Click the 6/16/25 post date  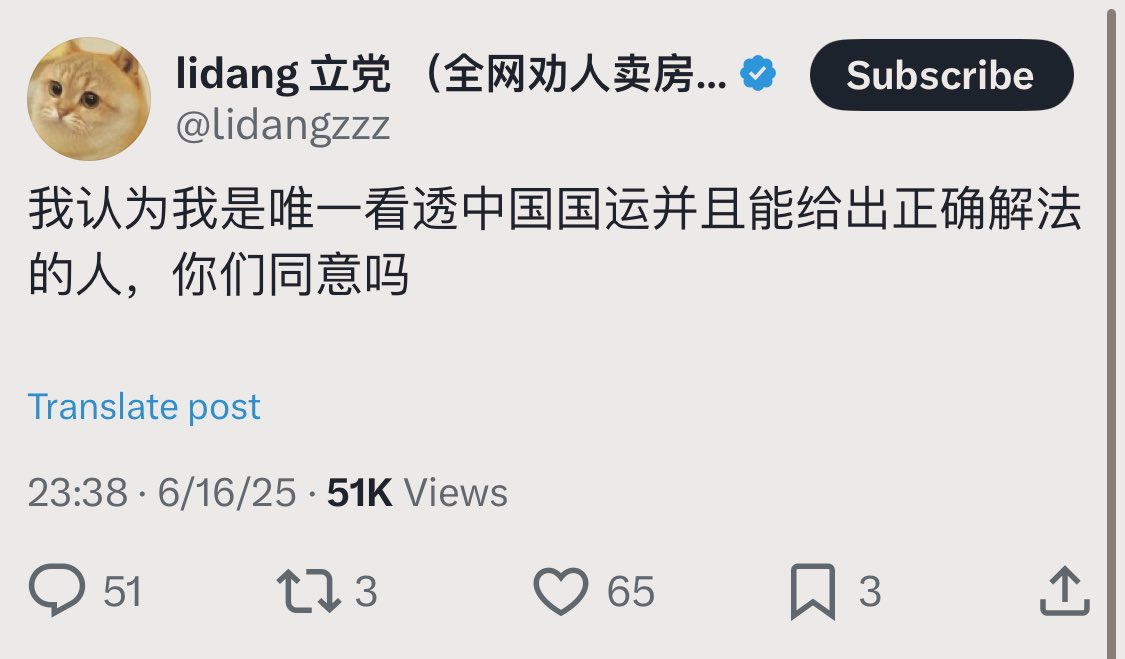[x=227, y=492]
